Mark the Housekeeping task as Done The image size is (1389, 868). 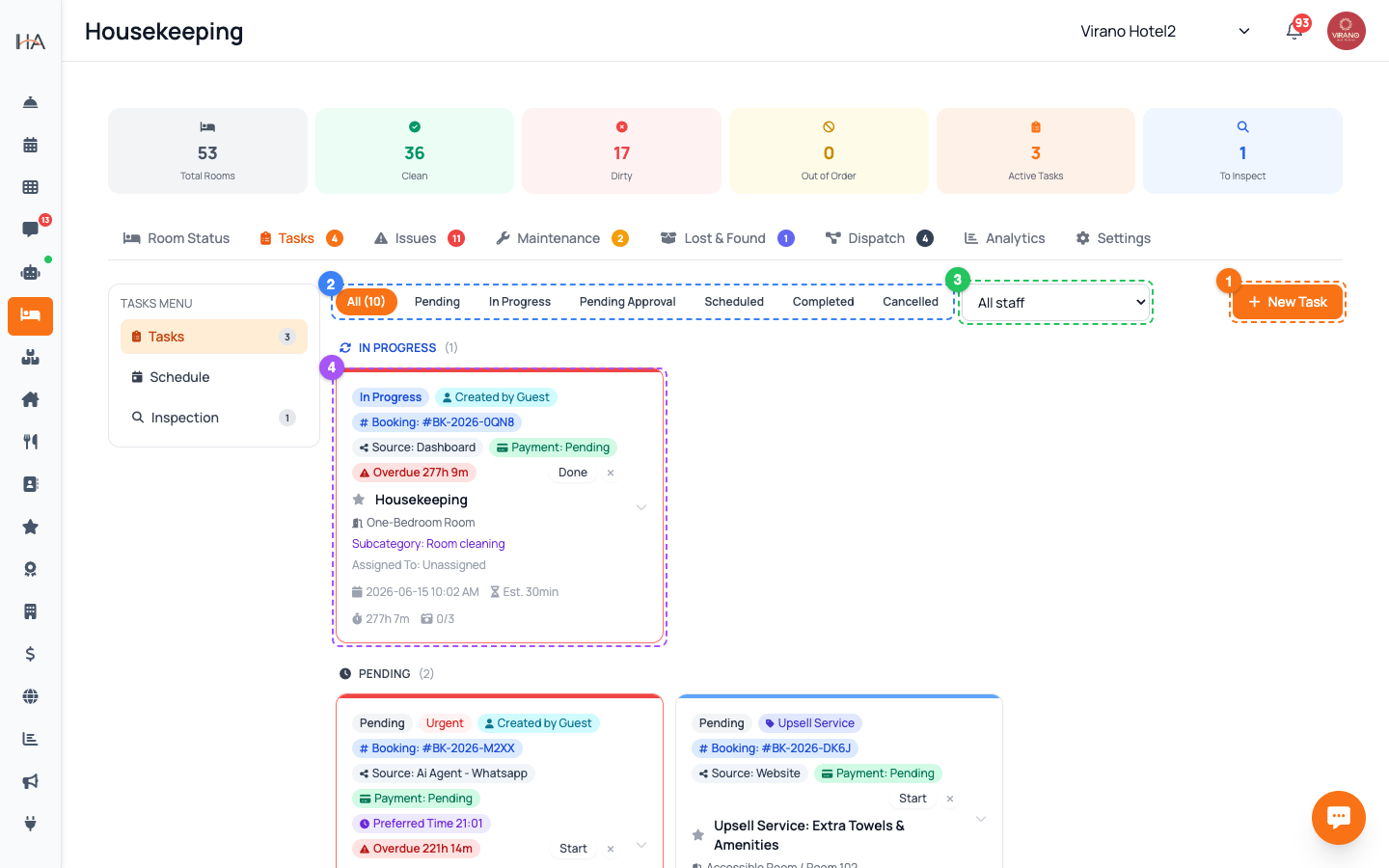coord(573,473)
